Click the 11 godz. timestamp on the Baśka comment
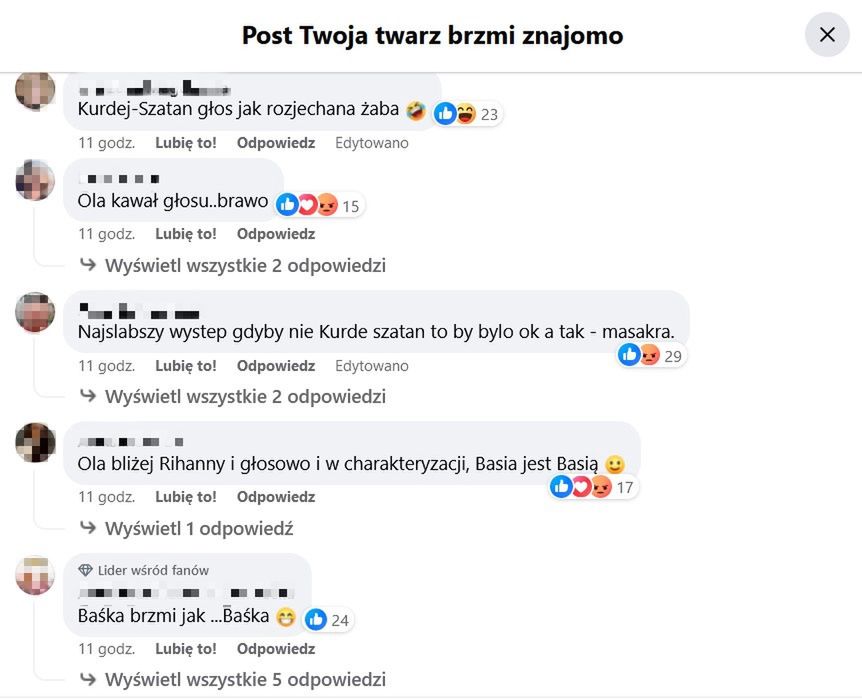Screen dimensions: 862x699 (x=107, y=649)
